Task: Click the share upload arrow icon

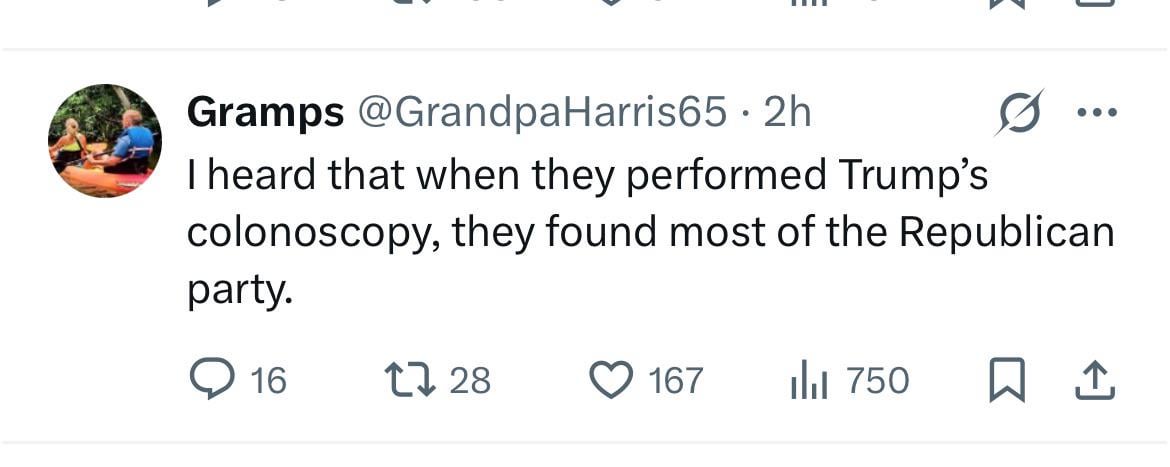Action: click(x=1095, y=380)
